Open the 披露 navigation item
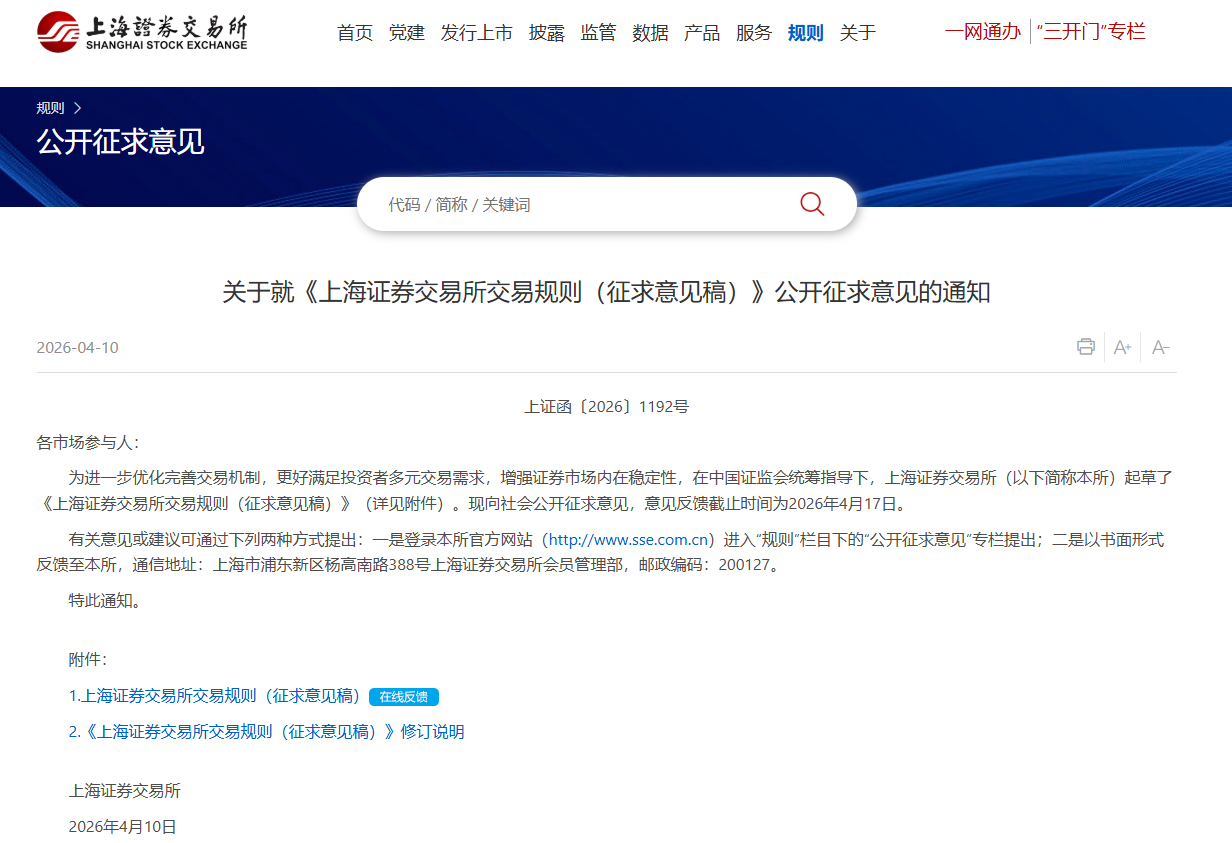 click(x=546, y=32)
